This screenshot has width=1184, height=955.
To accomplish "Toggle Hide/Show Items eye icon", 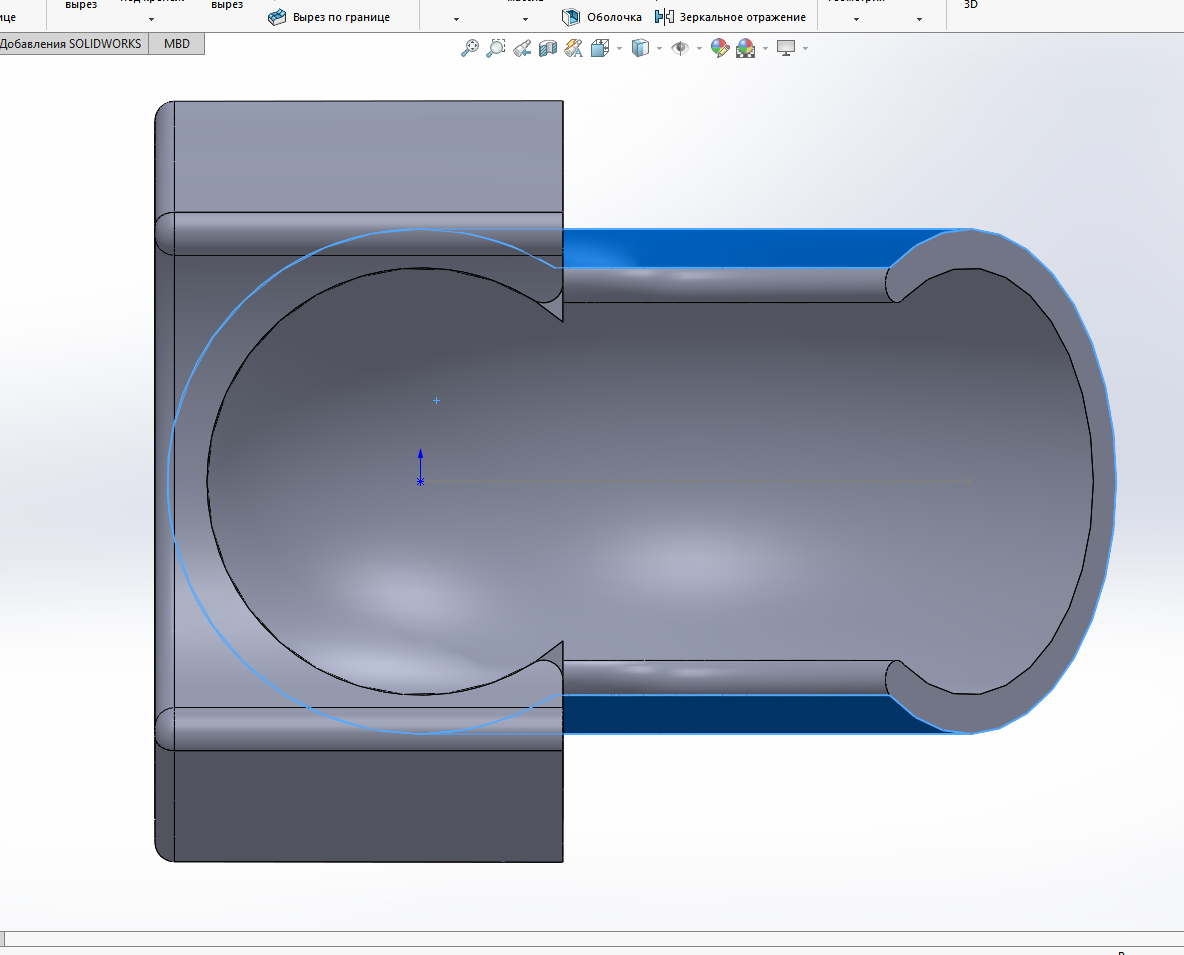I will click(x=680, y=48).
